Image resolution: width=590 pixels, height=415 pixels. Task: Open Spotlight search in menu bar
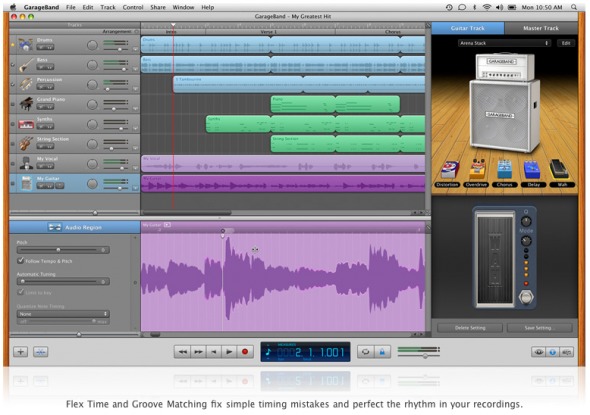click(x=574, y=7)
